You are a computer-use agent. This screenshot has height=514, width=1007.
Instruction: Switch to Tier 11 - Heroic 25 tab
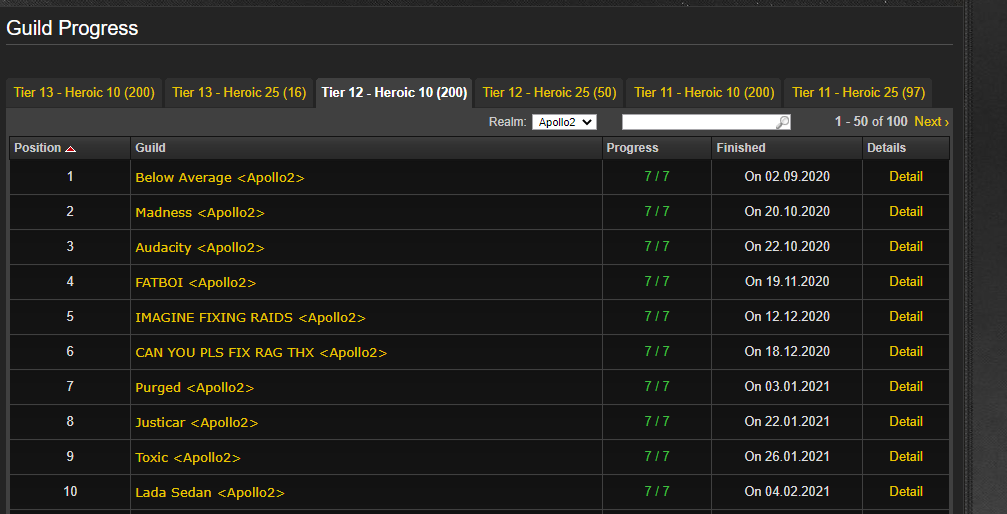(859, 93)
